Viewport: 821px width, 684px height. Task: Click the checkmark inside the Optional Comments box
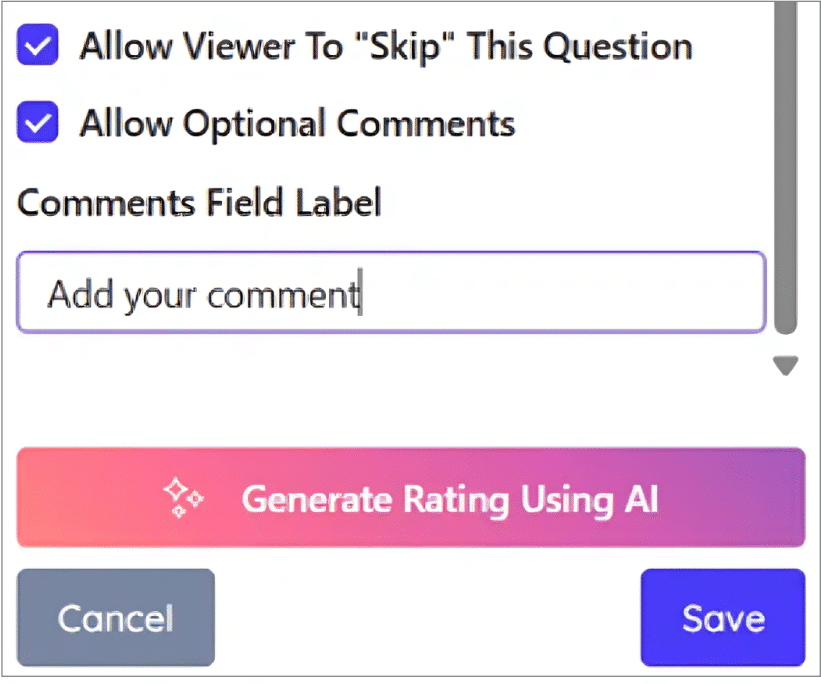click(36, 122)
